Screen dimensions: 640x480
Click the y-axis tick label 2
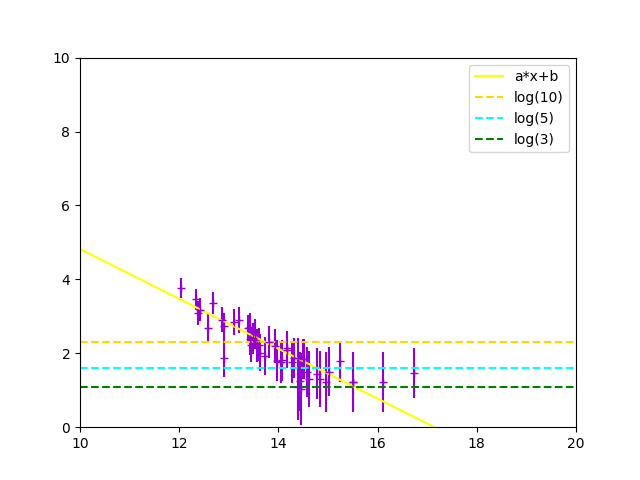coord(65,354)
